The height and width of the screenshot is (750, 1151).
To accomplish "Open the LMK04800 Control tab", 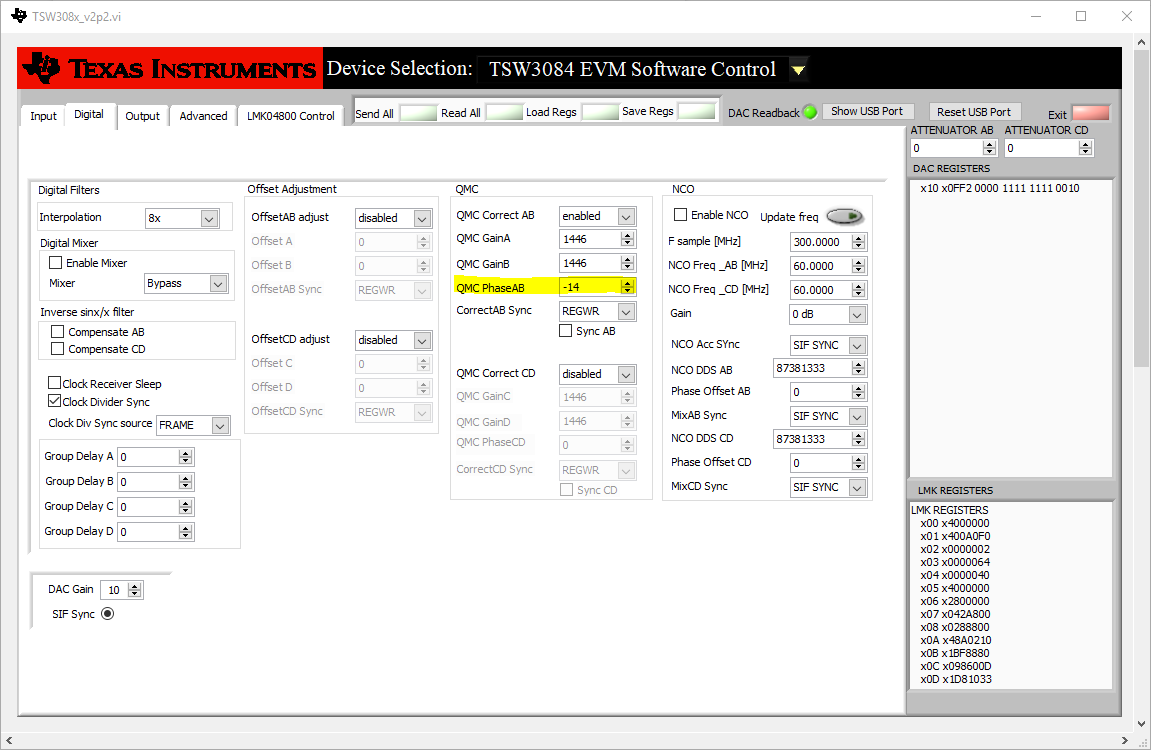I will coord(291,116).
